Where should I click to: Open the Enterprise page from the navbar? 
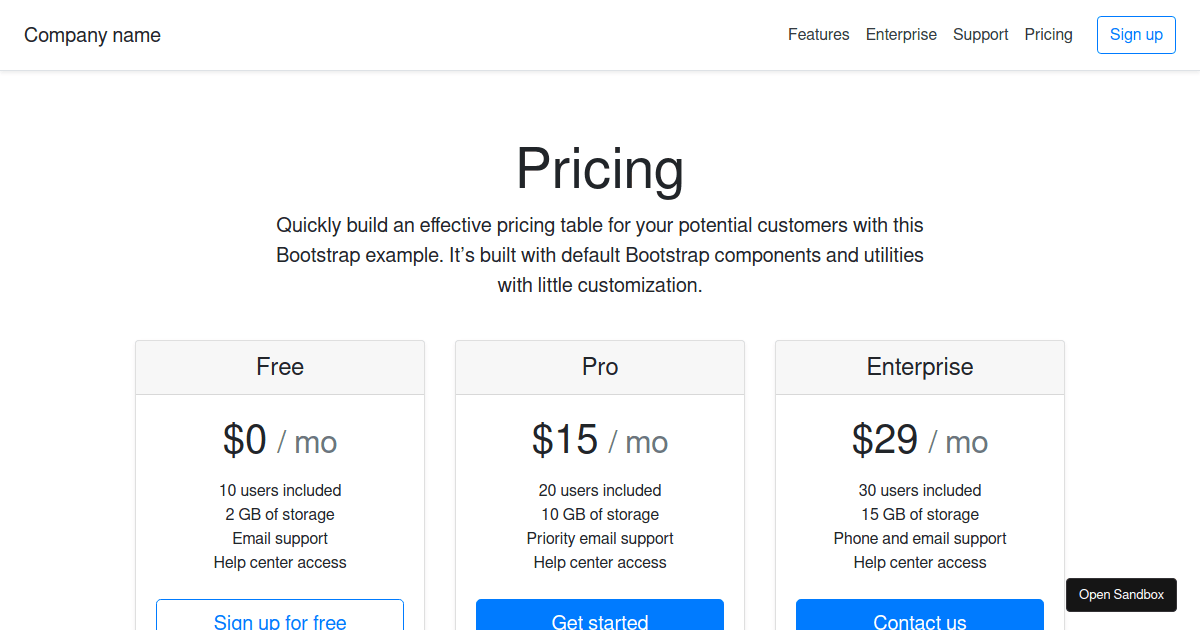point(901,34)
